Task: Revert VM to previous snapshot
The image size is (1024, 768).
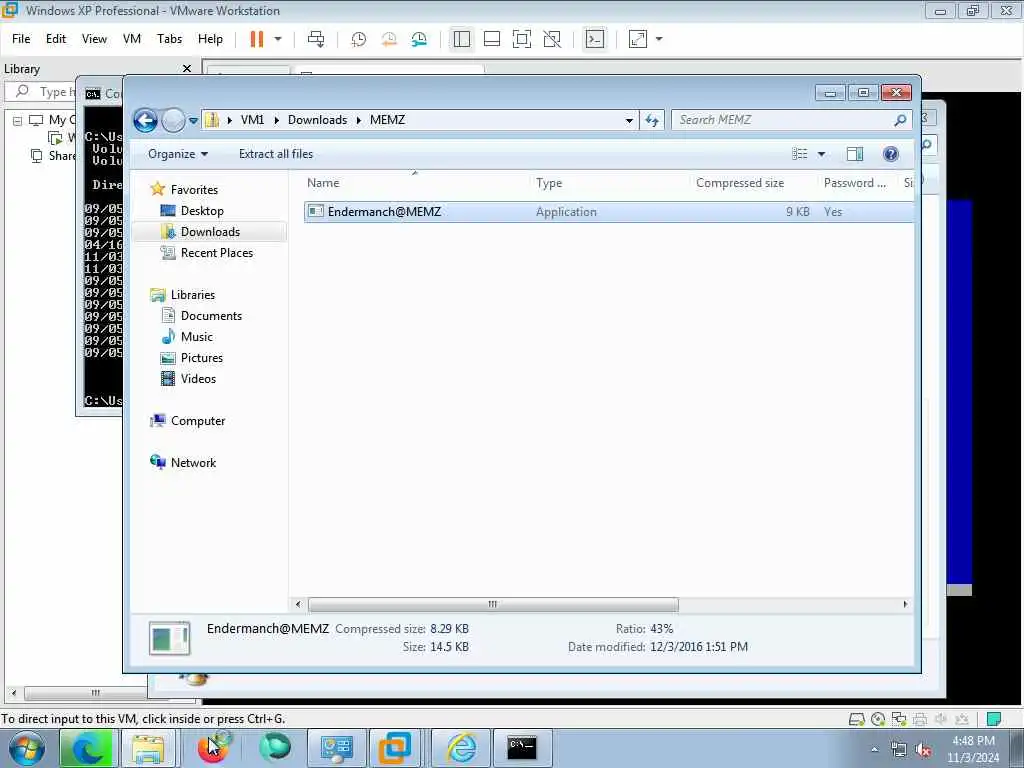Action: [389, 39]
